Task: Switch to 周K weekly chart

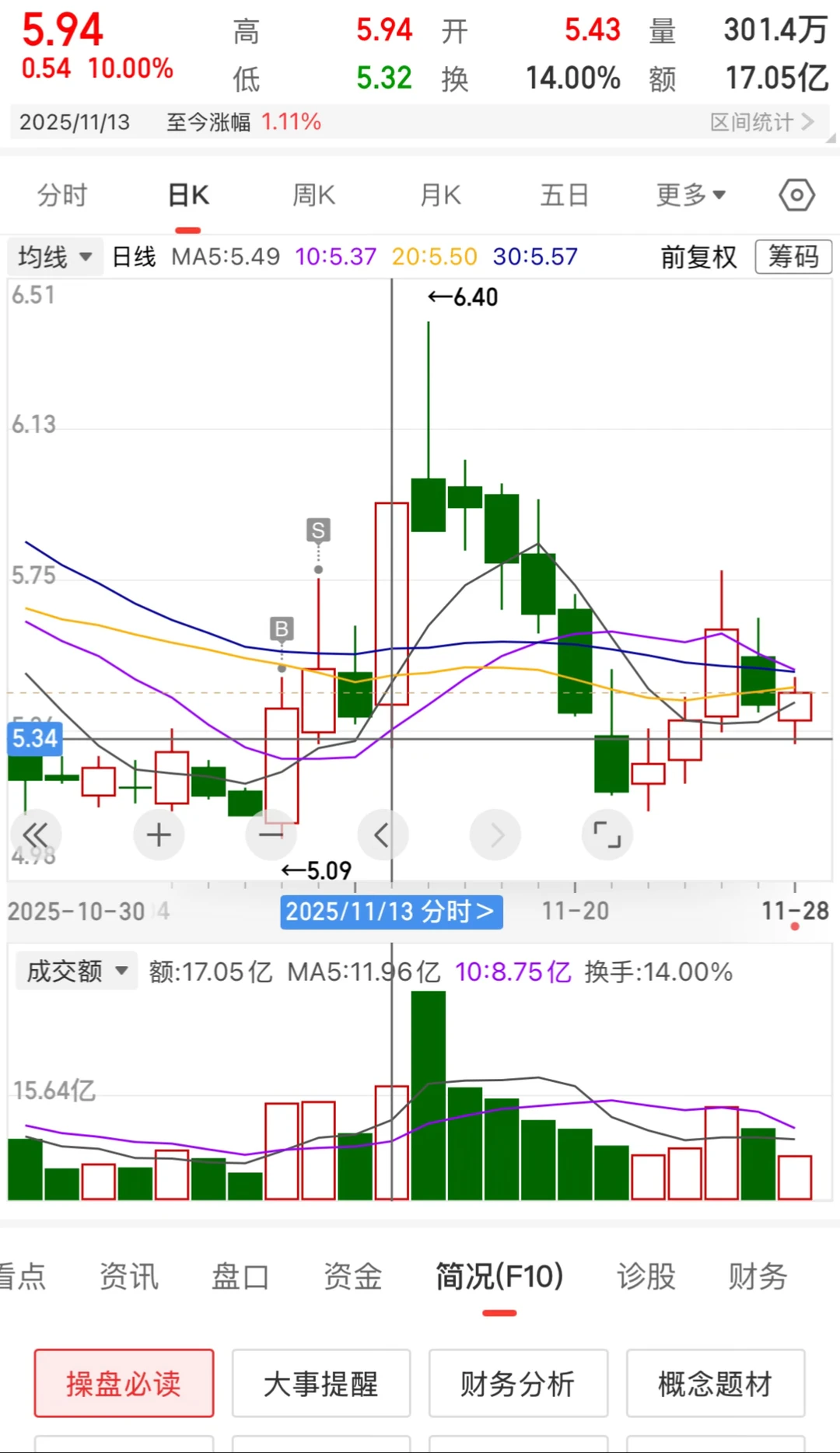Action: click(x=313, y=195)
